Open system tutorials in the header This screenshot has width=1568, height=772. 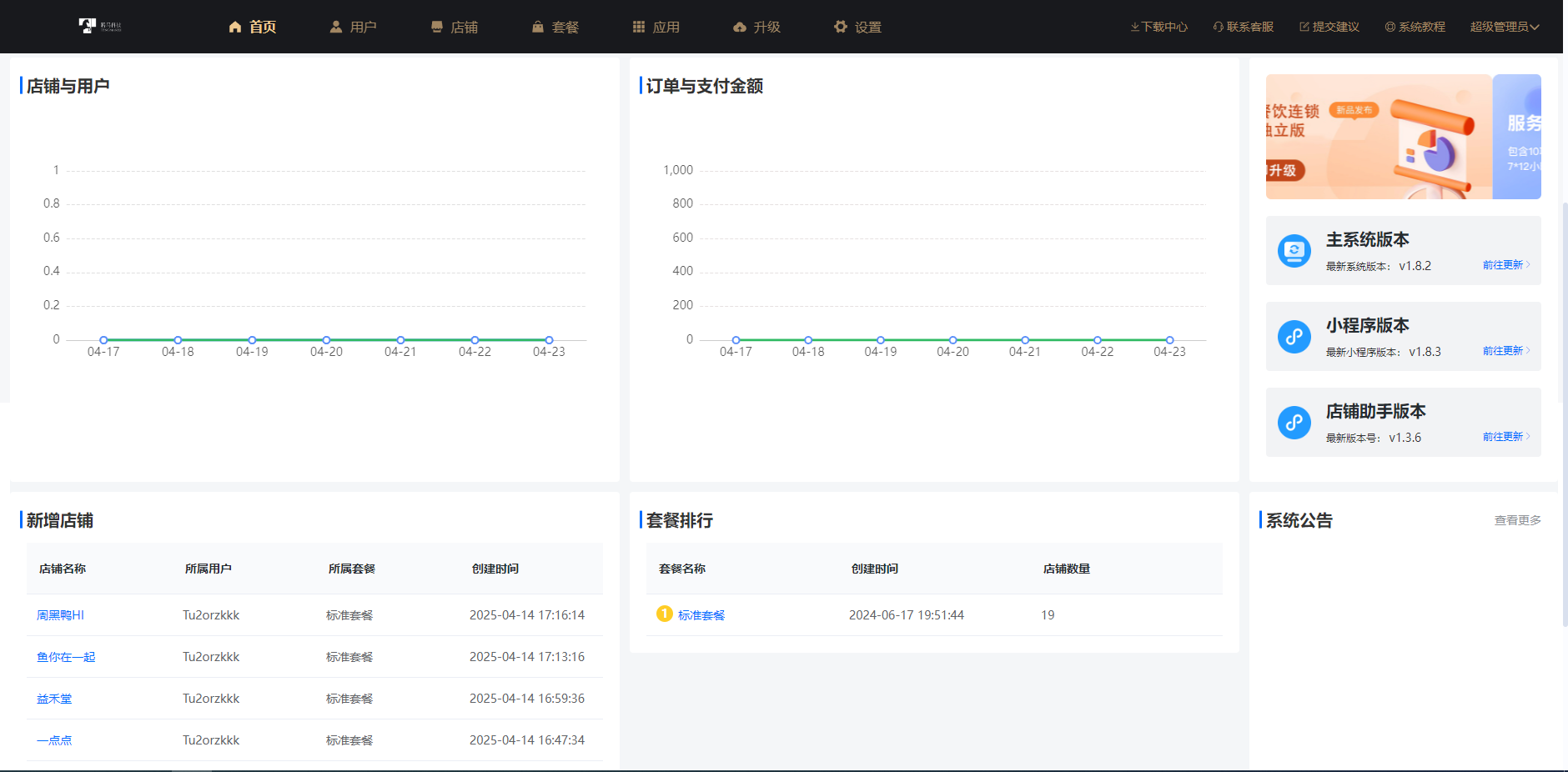pos(1415,27)
